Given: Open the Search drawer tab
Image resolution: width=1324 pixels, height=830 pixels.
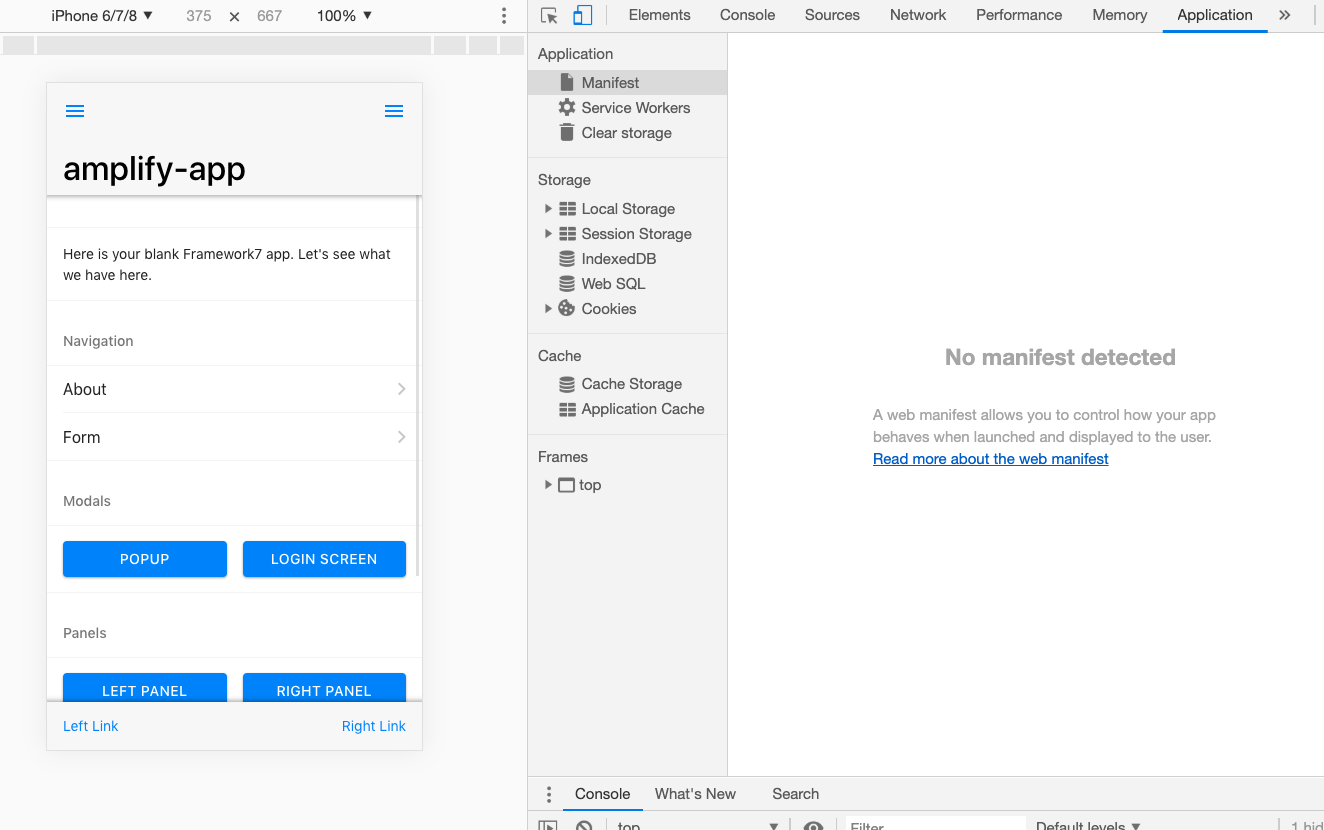Looking at the screenshot, I should (x=795, y=794).
